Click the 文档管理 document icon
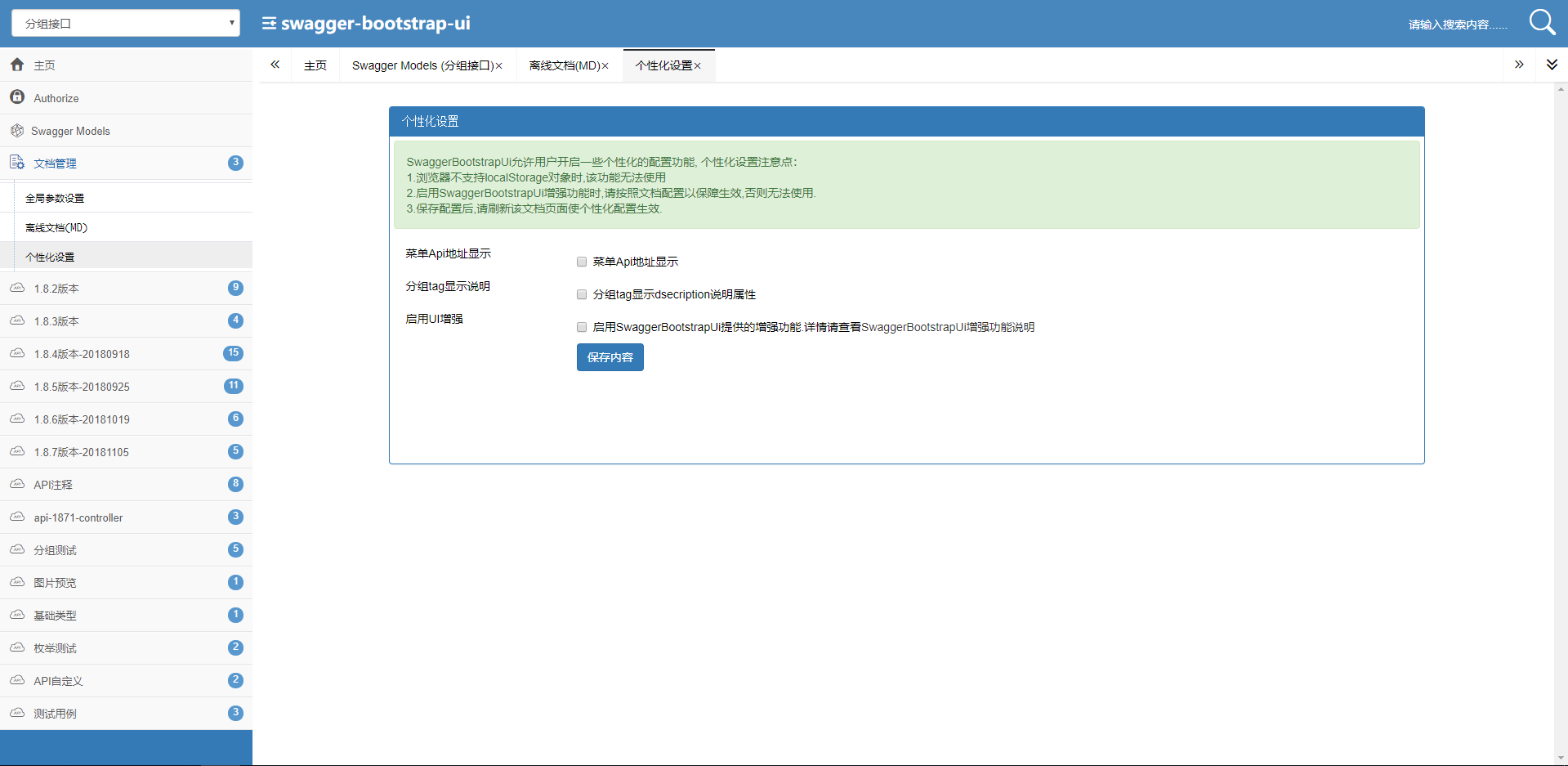1568x766 pixels. (x=17, y=163)
